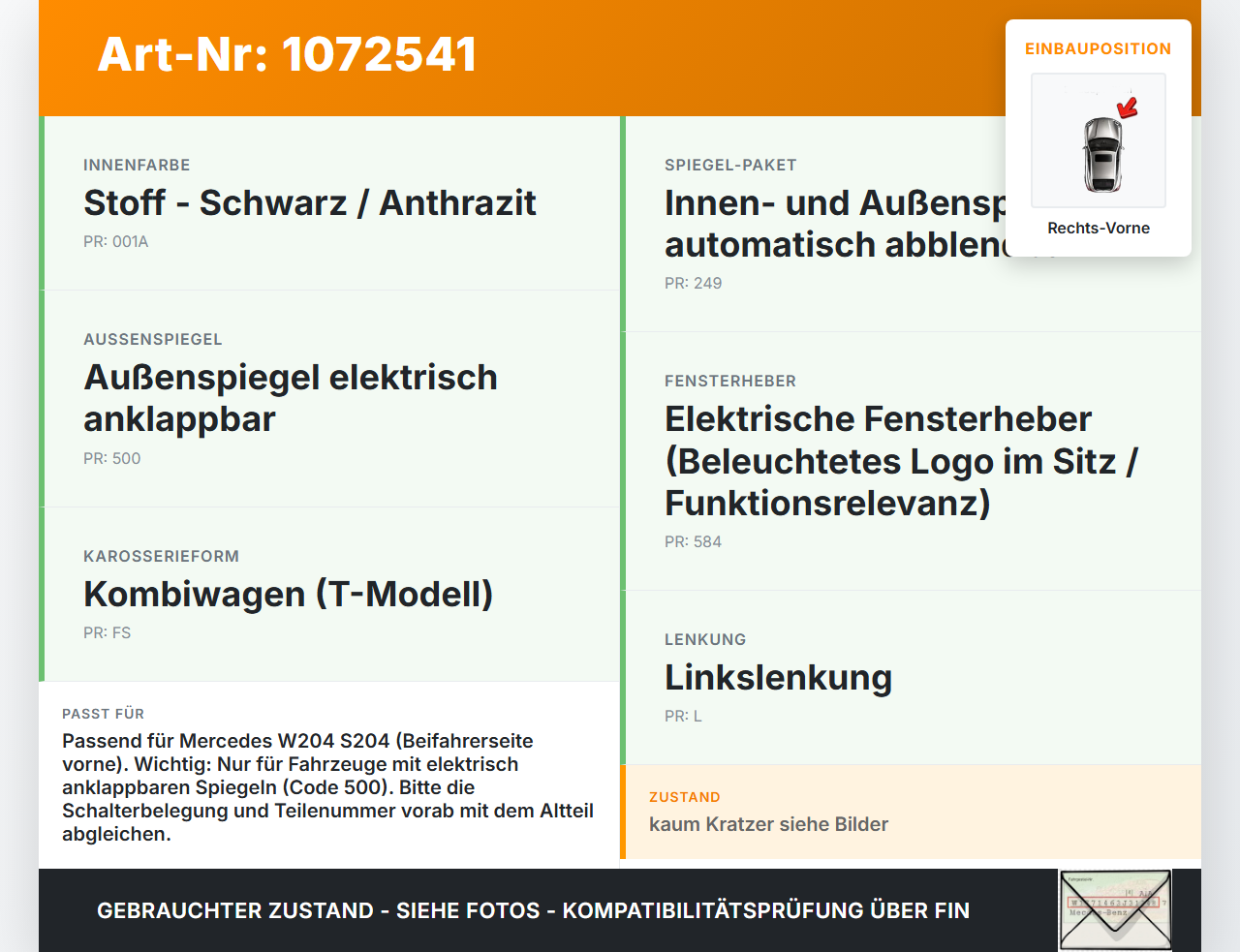Screen dimensions: 1240x952
Task: Click the AUSSENSPIEGEL label
Action: [153, 339]
